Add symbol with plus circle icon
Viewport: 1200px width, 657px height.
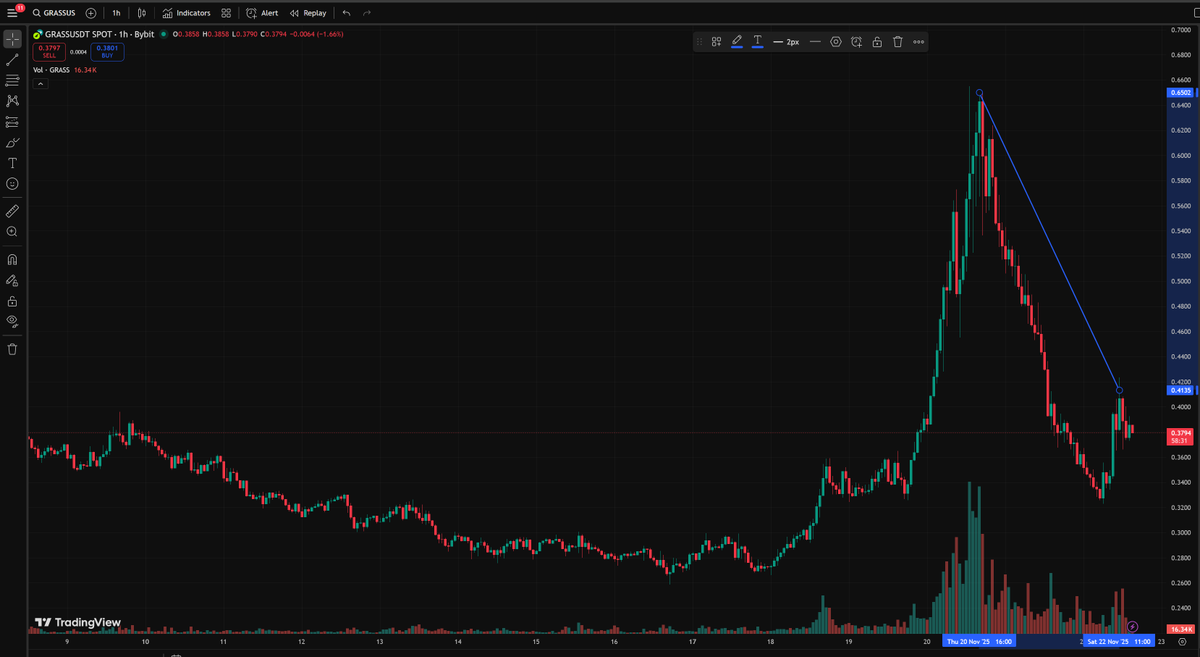(91, 13)
